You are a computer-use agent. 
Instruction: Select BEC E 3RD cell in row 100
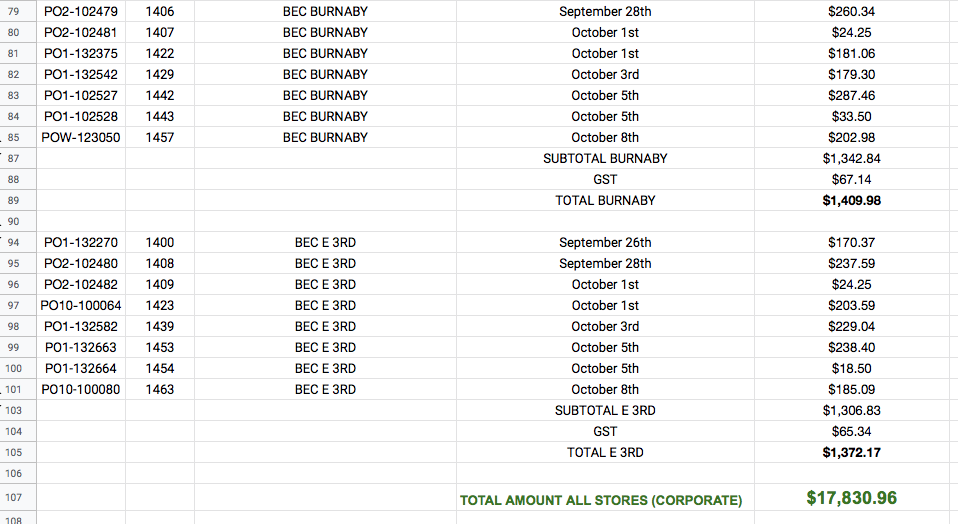click(325, 368)
